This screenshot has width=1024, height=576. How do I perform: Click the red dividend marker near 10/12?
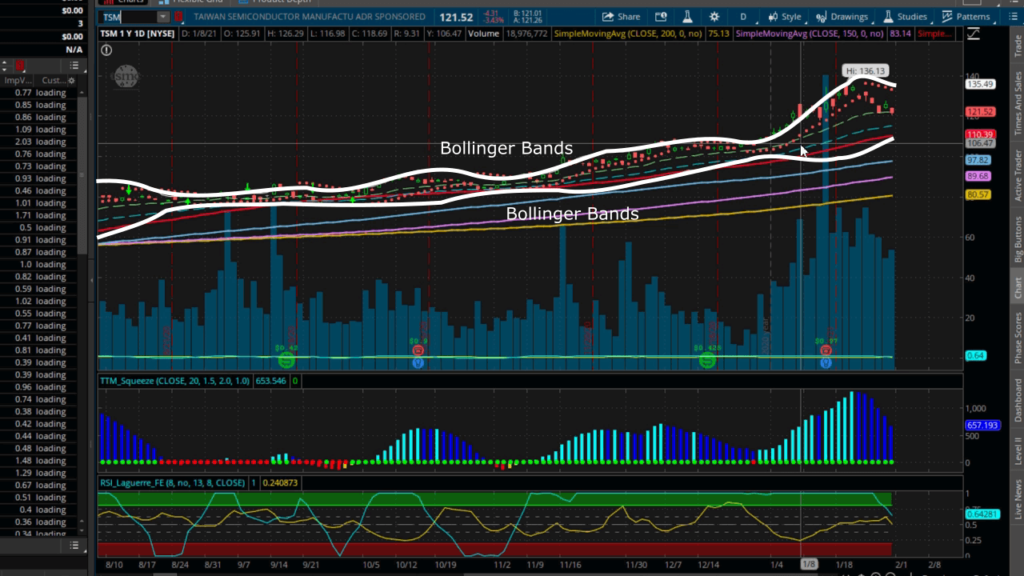[418, 351]
